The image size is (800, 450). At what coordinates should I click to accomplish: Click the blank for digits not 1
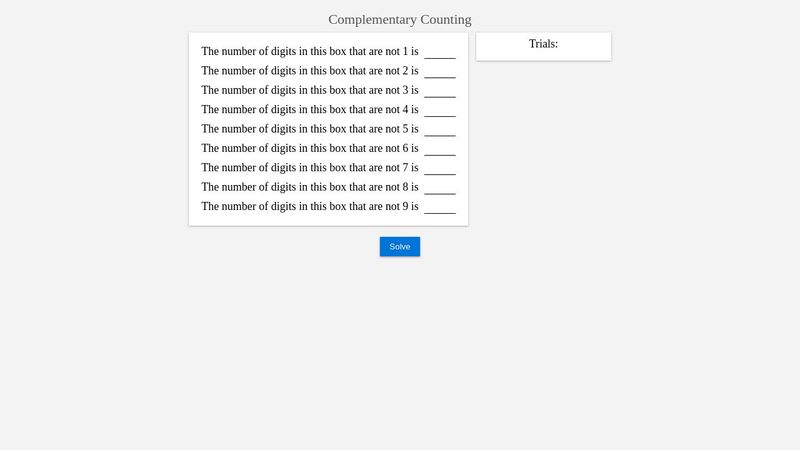(440, 52)
